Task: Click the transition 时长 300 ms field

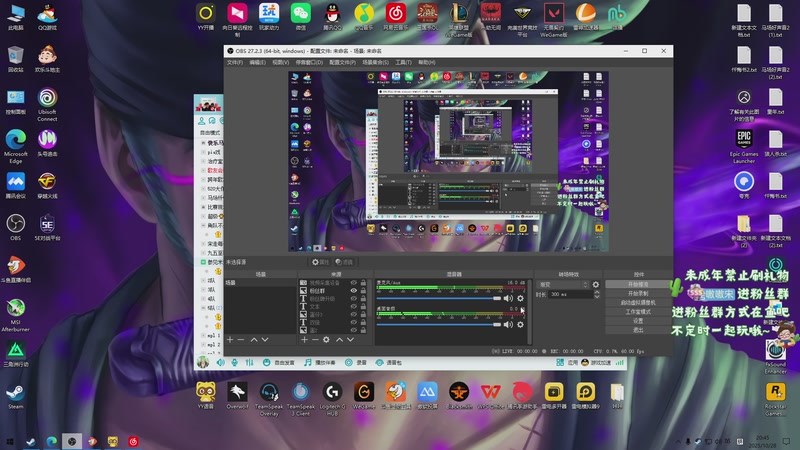Action: pyautogui.click(x=570, y=294)
